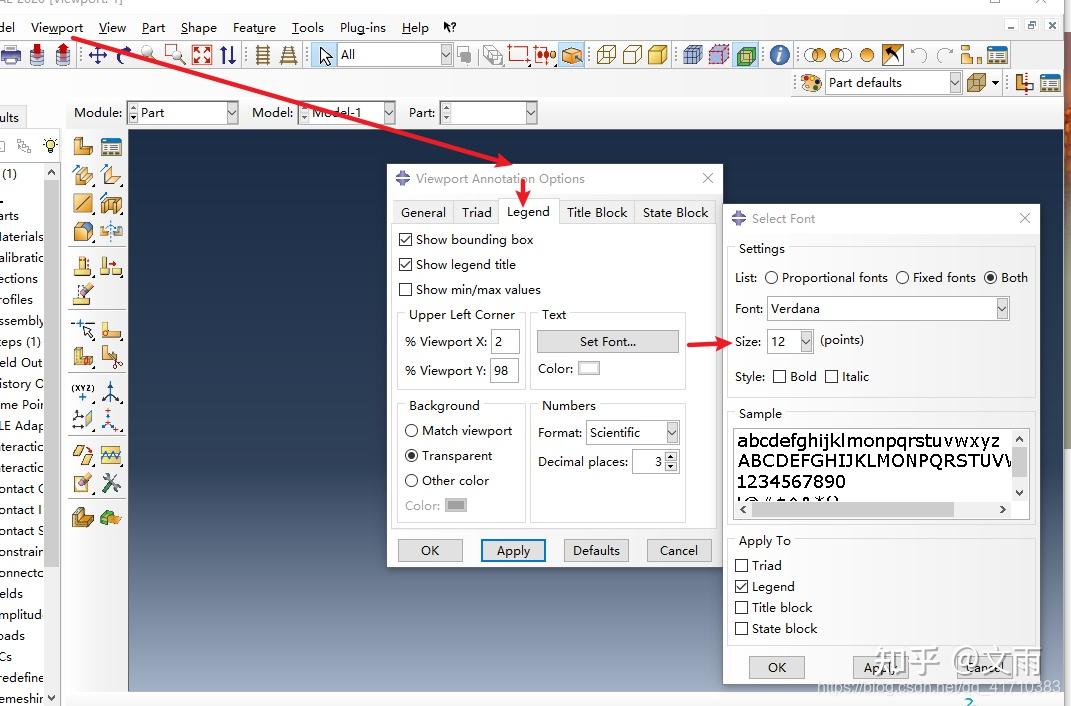Click the legend text Color swatch
The height and width of the screenshot is (706, 1071).
click(590, 366)
